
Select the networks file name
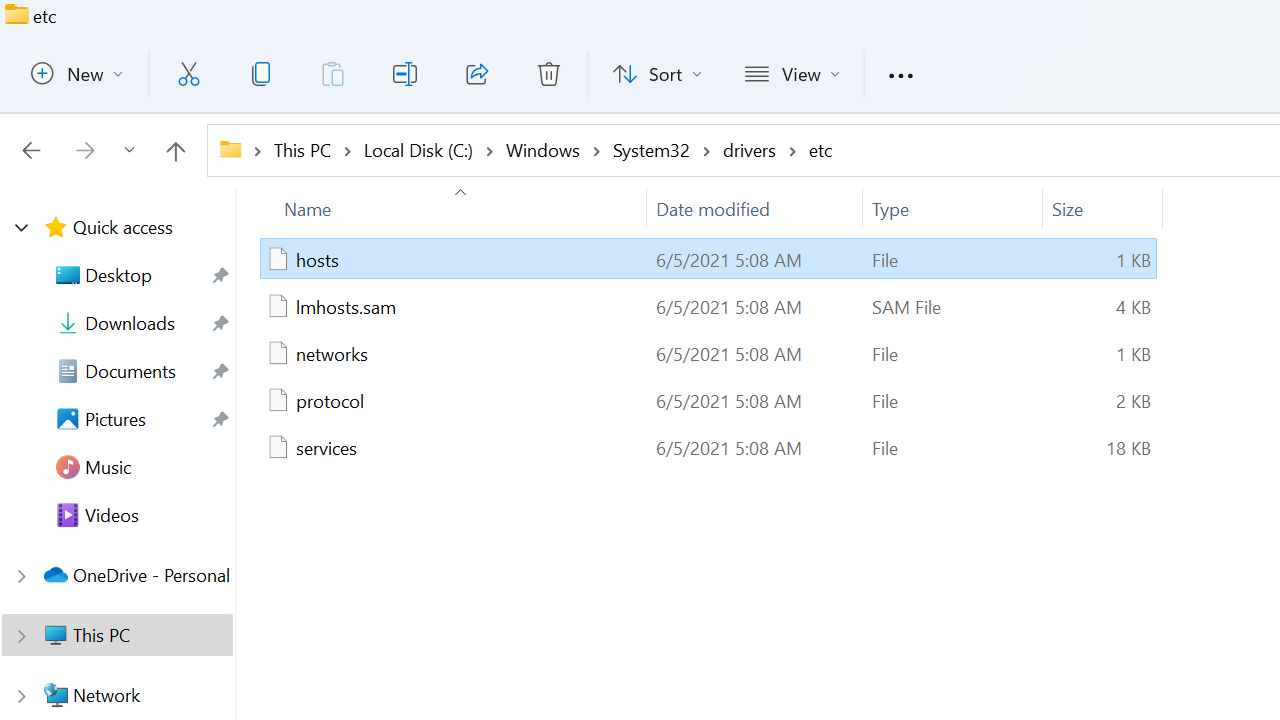point(332,354)
